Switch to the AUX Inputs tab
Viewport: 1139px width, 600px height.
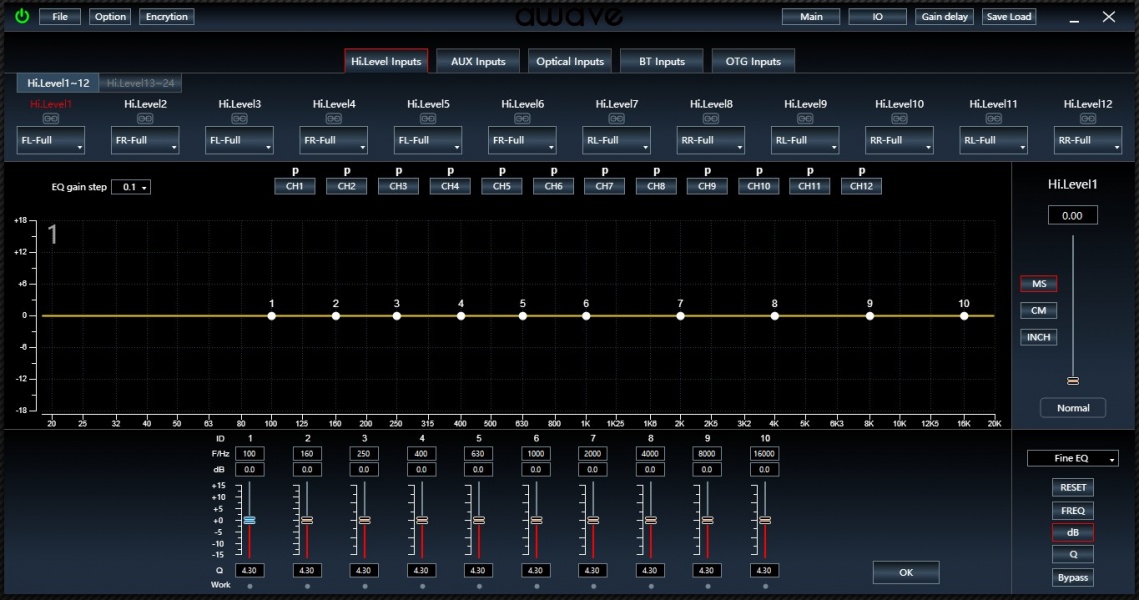478,61
